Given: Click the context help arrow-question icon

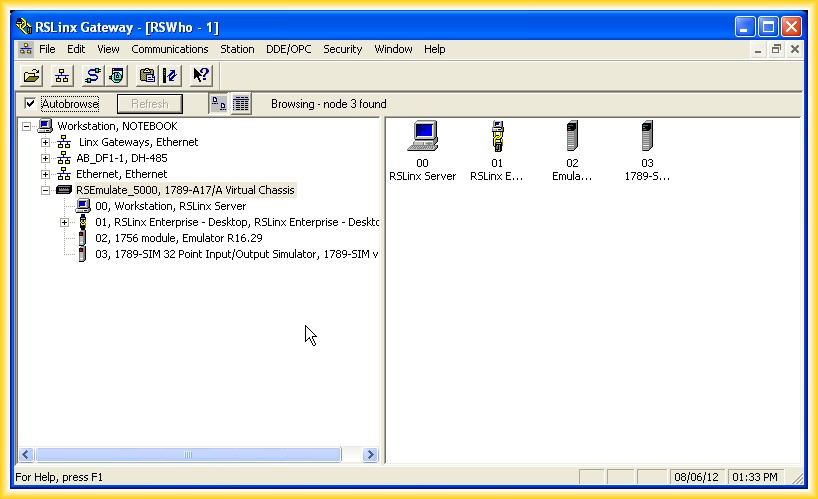Looking at the screenshot, I should click(200, 75).
